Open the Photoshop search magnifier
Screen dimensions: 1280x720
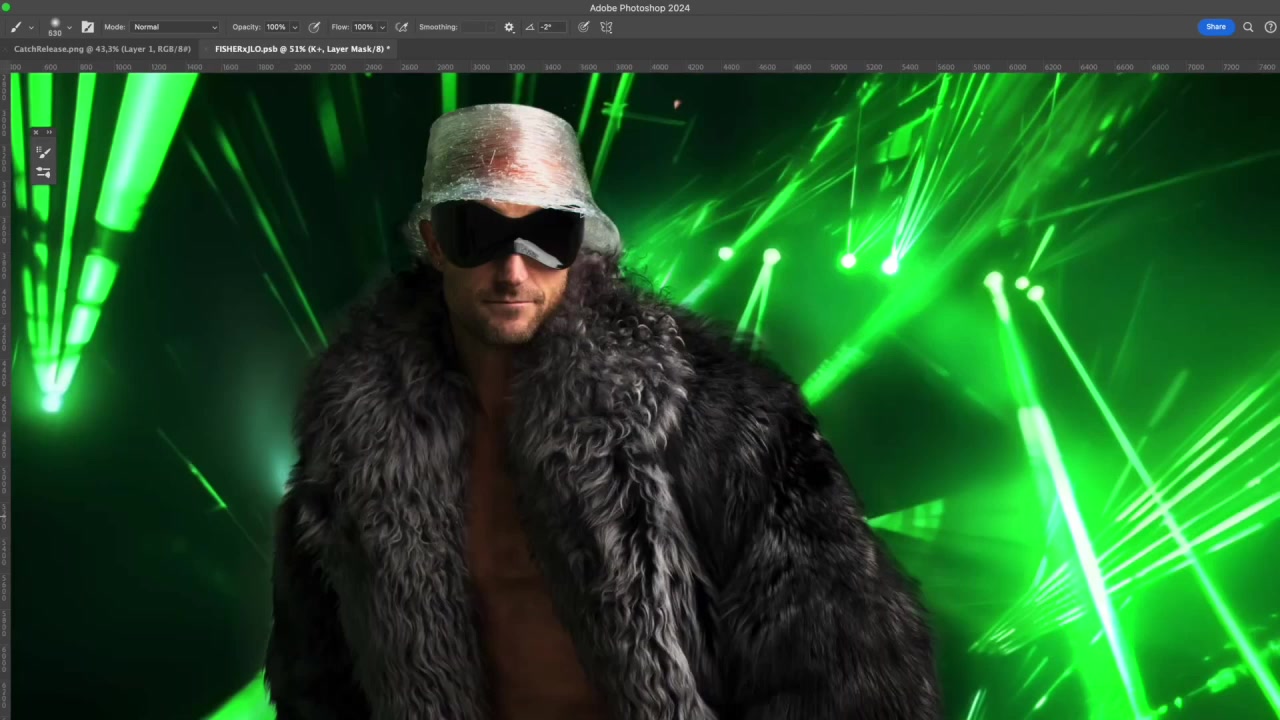point(1248,27)
